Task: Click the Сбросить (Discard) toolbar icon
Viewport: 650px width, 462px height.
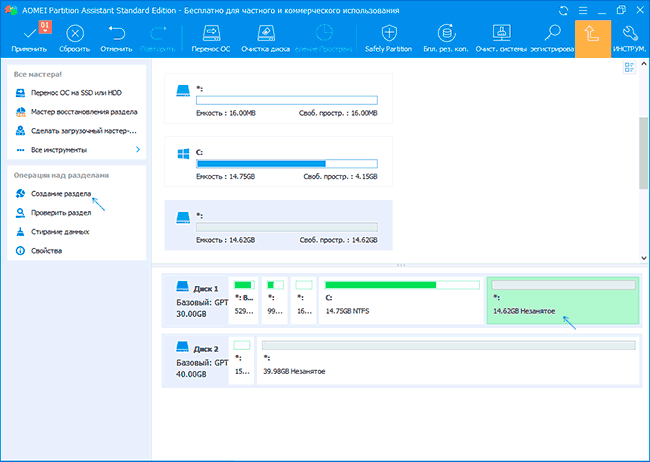Action: pos(75,33)
